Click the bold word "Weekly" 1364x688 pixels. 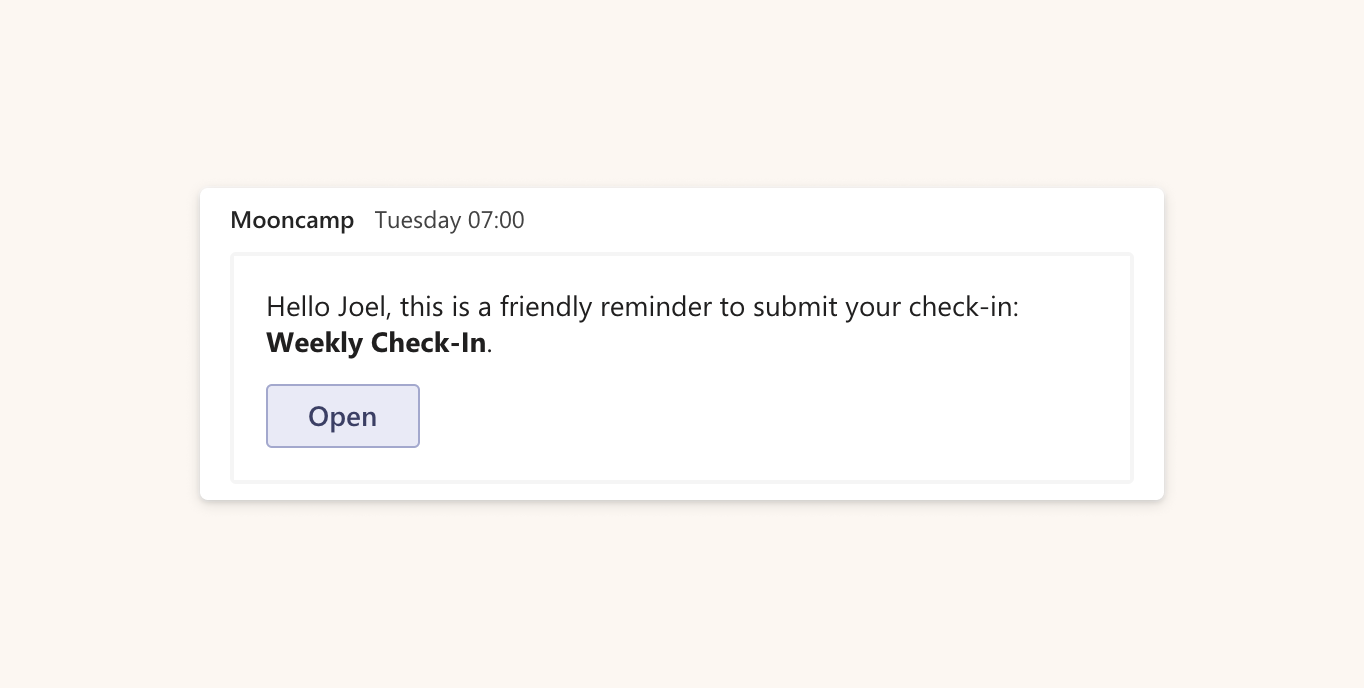pyautogui.click(x=314, y=343)
